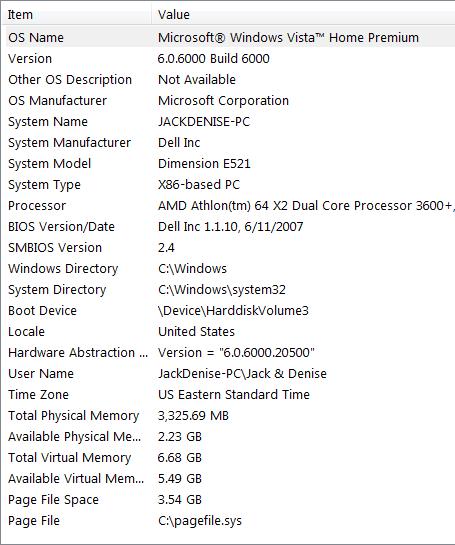Screen dimensions: 455x545
Task: Select the BIOS Version/Date row
Action: coord(228,227)
